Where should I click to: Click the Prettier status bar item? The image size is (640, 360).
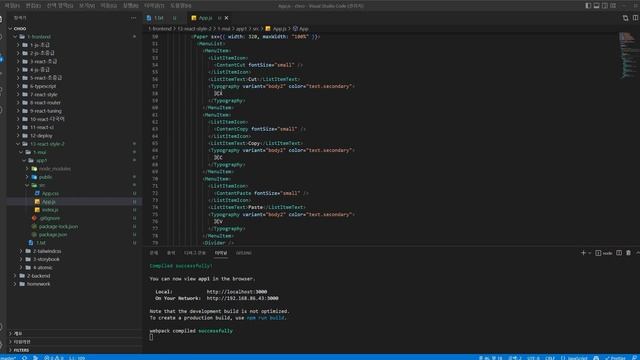tap(616, 358)
